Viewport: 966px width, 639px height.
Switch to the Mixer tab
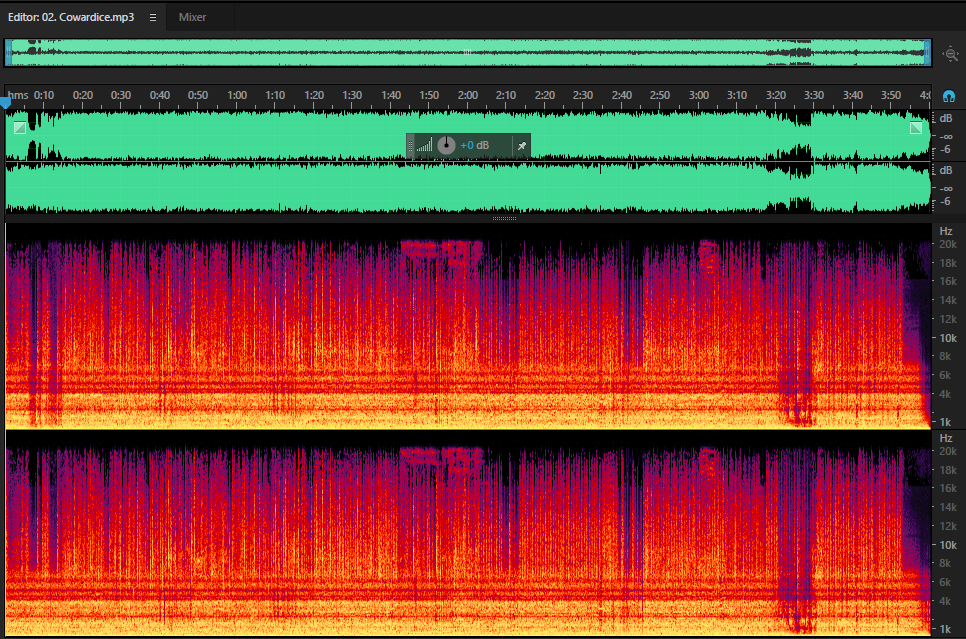pyautogui.click(x=192, y=17)
